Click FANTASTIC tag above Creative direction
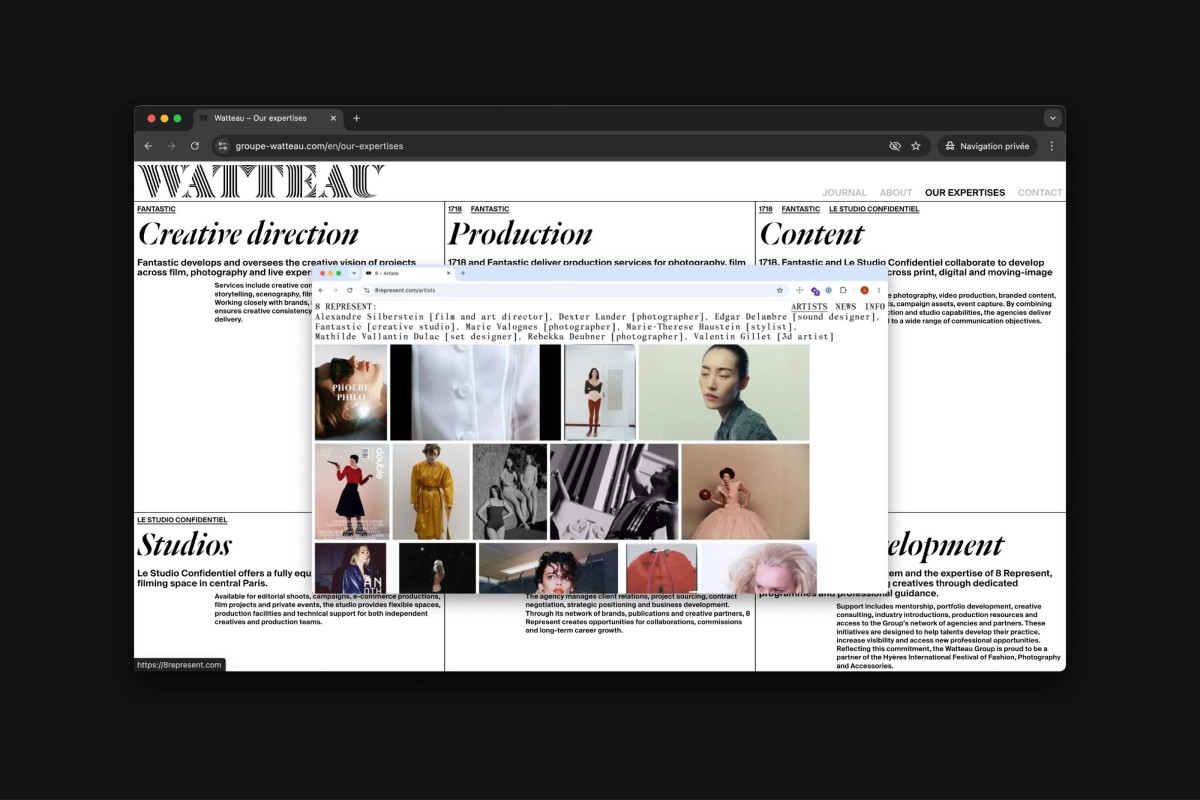Screen dimensions: 1200x800 (156, 209)
